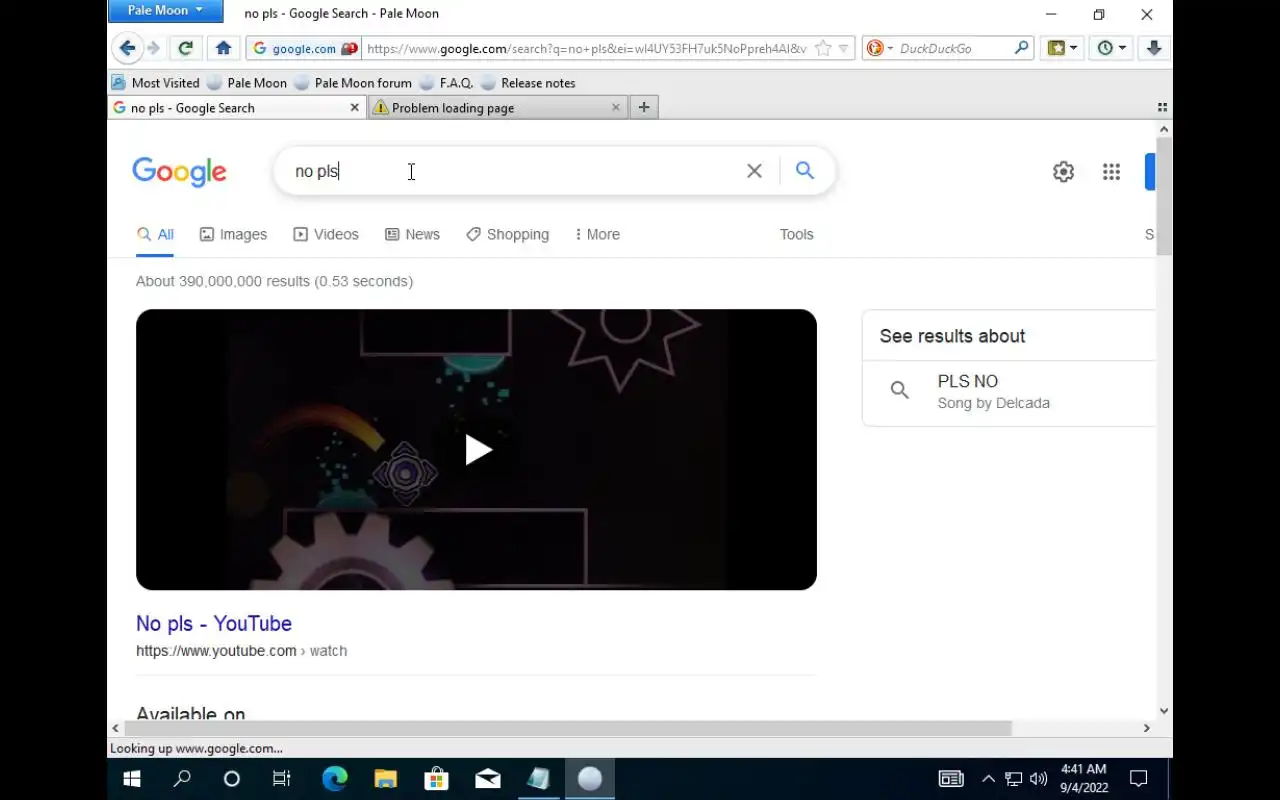Click into the Google search field
Image resolution: width=1280 pixels, height=800 pixels.
pyautogui.click(x=510, y=171)
